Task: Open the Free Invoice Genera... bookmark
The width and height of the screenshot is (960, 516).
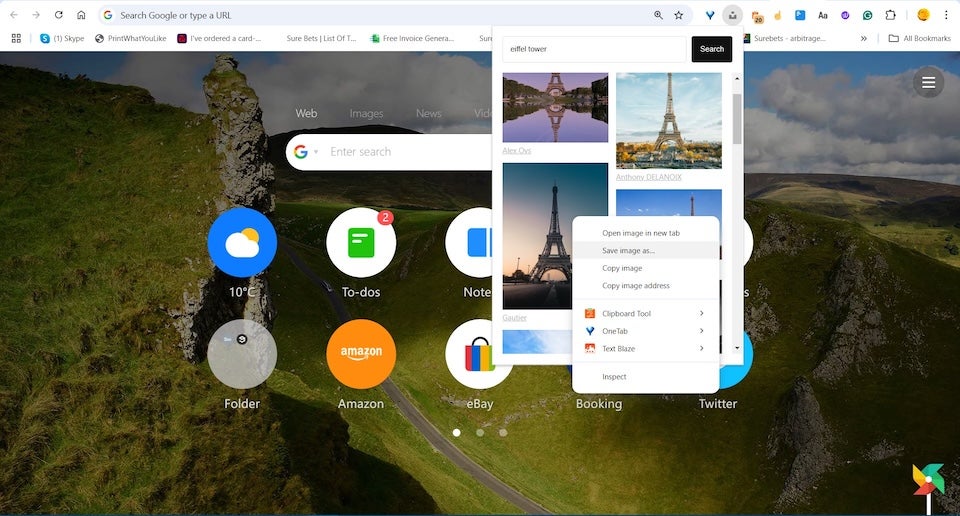Action: click(x=412, y=38)
